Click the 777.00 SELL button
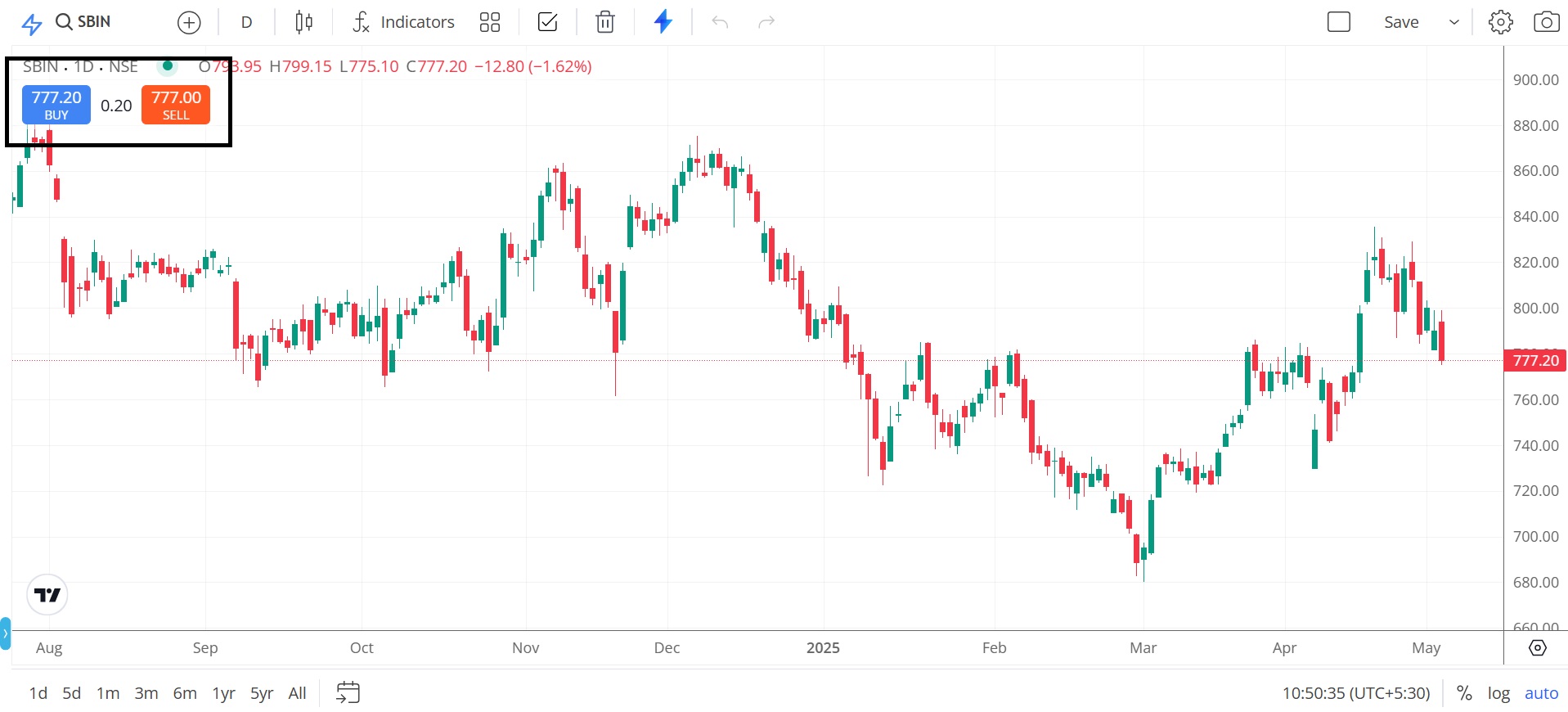1568x712 pixels. (176, 105)
